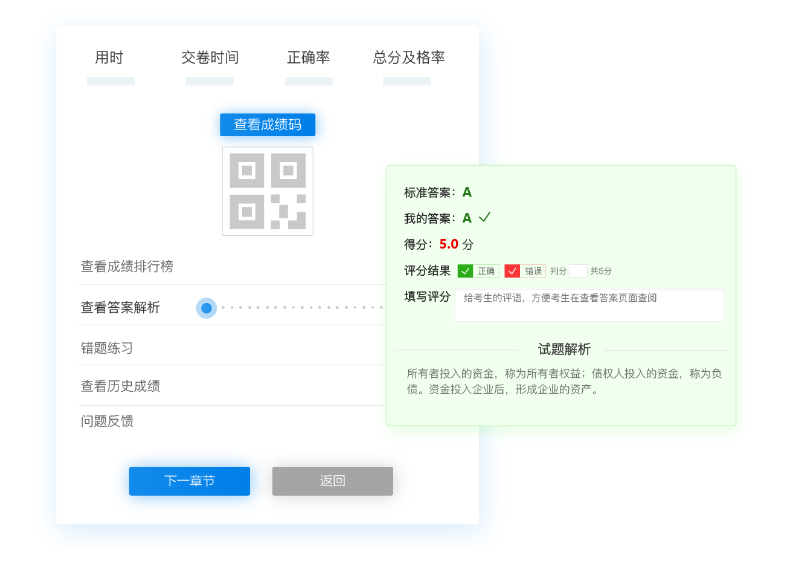795x565 pixels.
Task: Select 查看答案解析 menu item
Action: [120, 308]
